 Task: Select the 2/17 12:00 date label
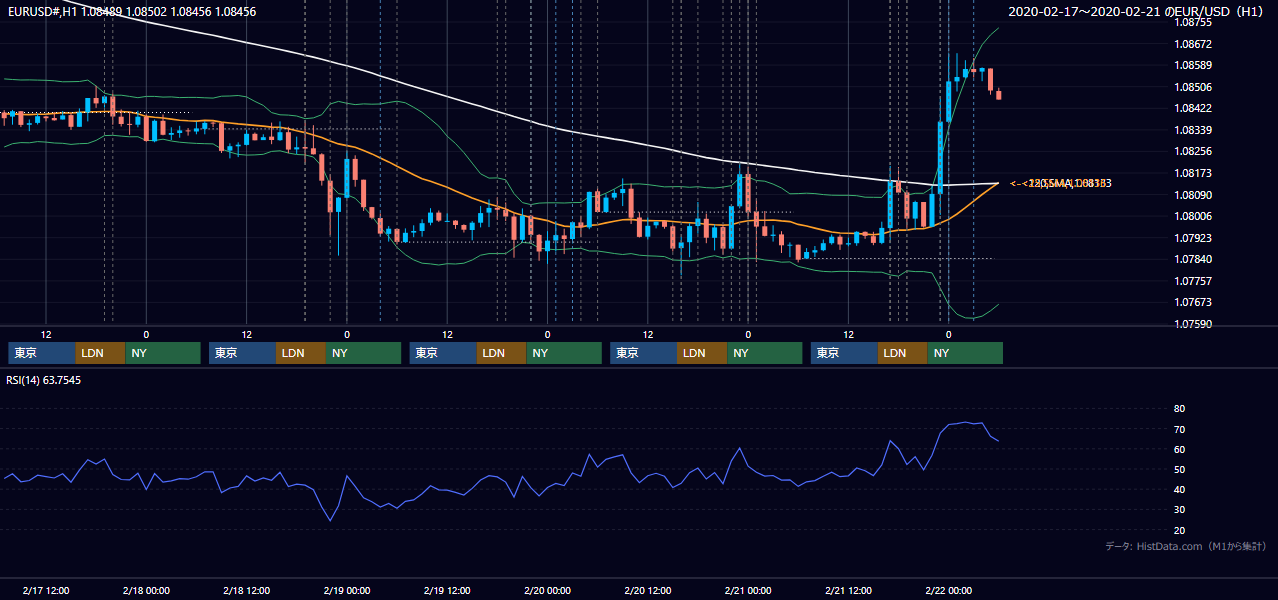click(x=46, y=591)
